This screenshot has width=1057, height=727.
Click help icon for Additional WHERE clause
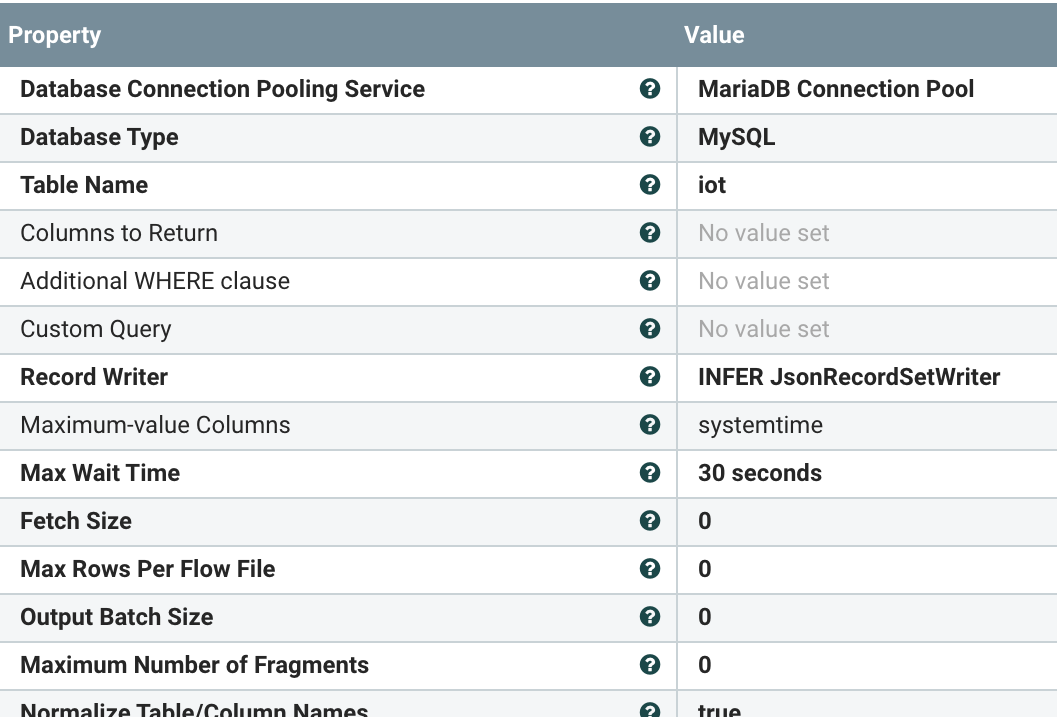pyautogui.click(x=649, y=281)
